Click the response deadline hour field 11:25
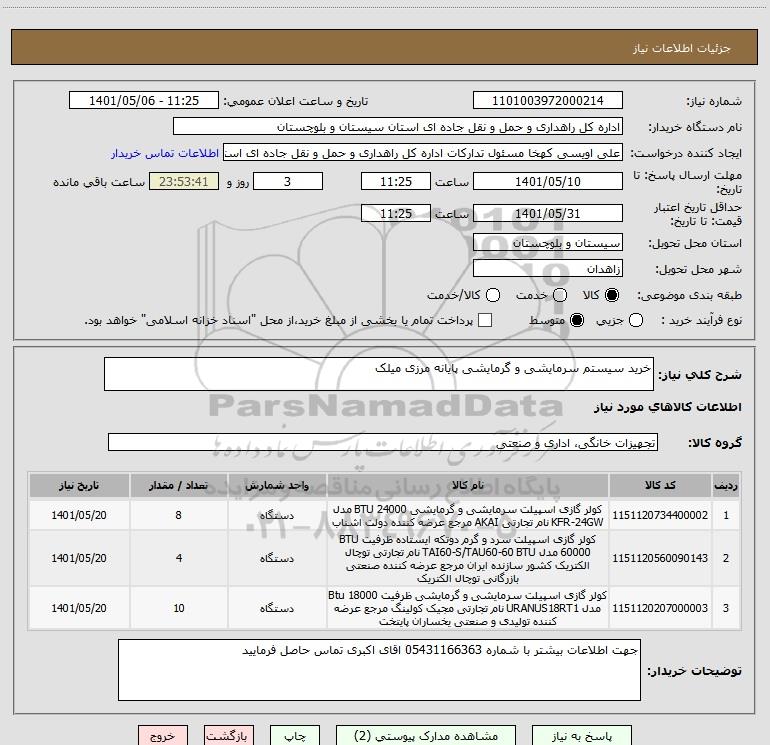Image resolution: width=770 pixels, height=745 pixels. coord(396,181)
